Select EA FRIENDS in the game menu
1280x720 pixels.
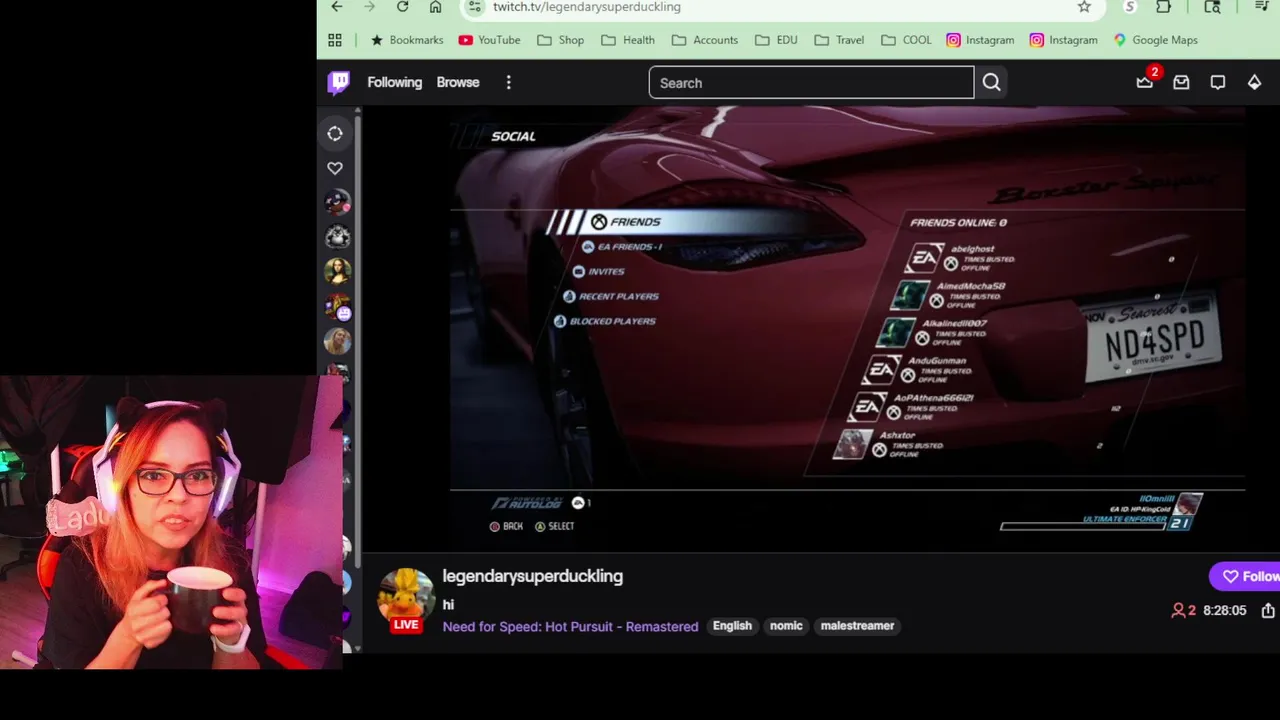click(622, 246)
